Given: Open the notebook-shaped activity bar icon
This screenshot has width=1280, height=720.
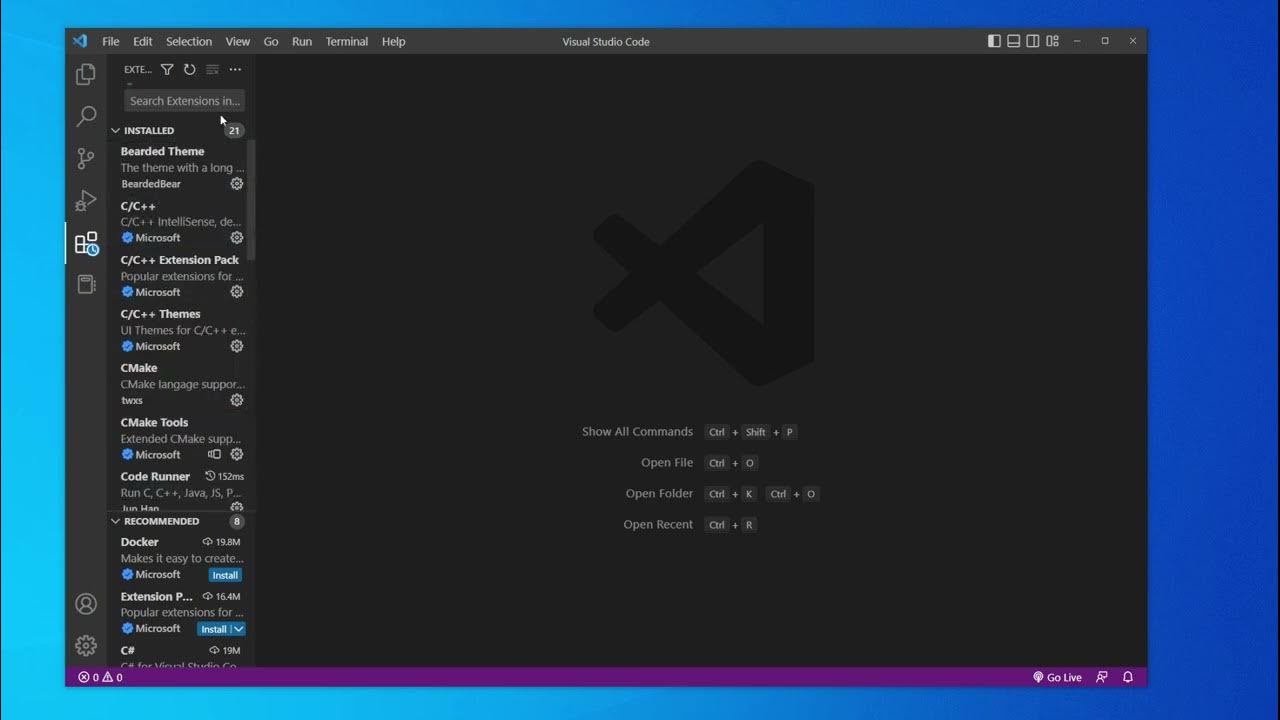Looking at the screenshot, I should click(x=86, y=285).
